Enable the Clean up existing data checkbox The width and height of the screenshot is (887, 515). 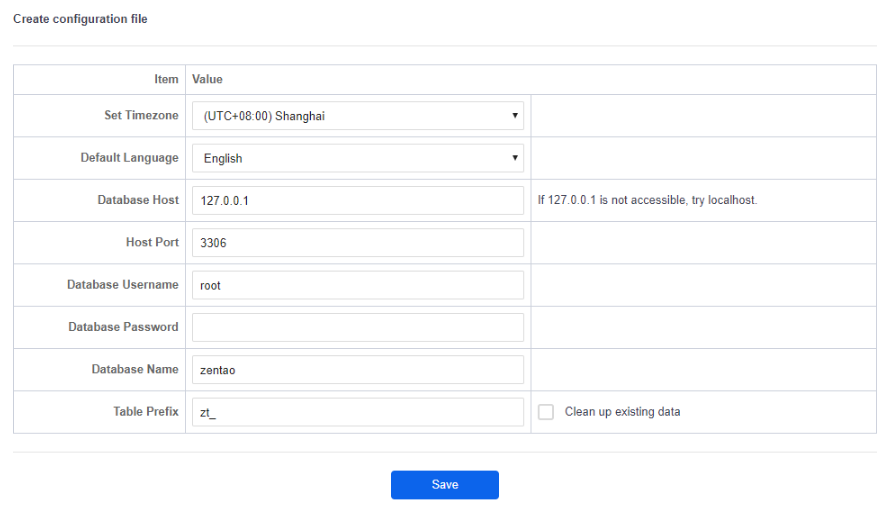point(546,412)
